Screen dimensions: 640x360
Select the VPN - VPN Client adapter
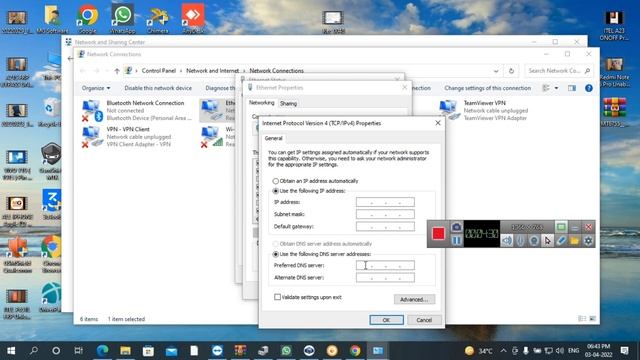pos(127,137)
